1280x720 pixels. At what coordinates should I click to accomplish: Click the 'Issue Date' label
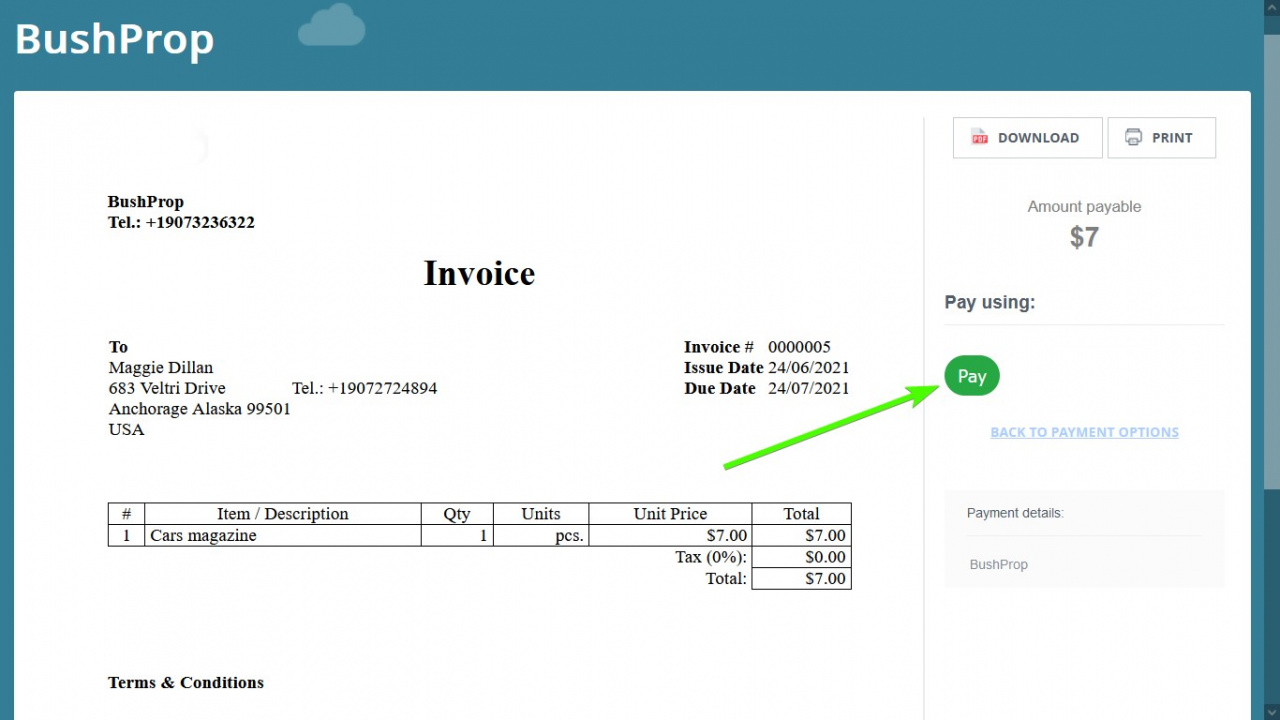pyautogui.click(x=724, y=368)
